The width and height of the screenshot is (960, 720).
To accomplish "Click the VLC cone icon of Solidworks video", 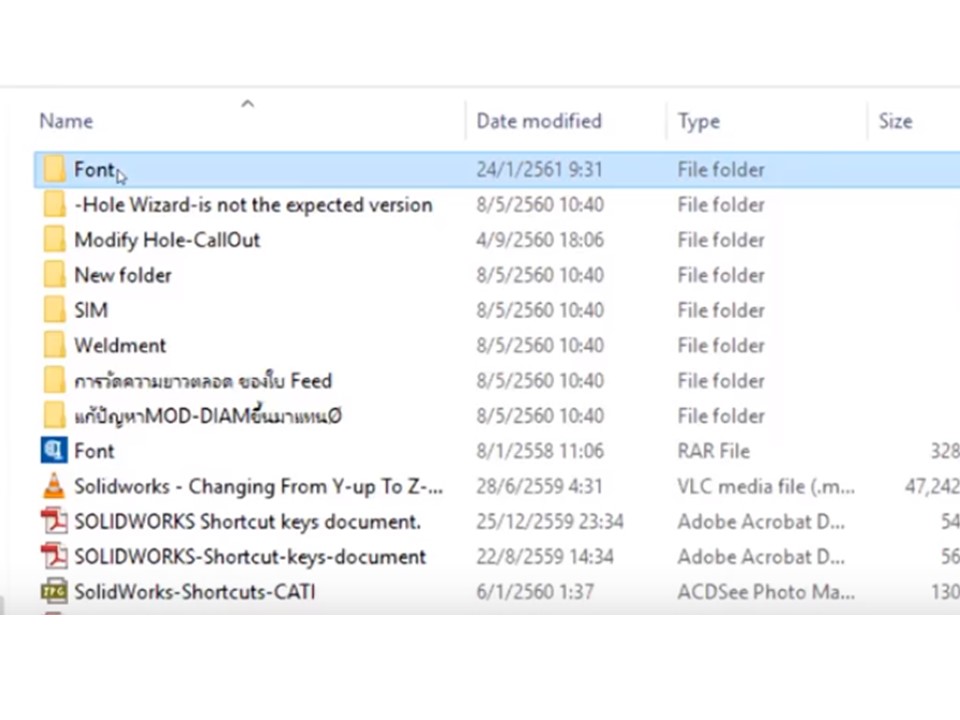I will pyautogui.click(x=54, y=486).
